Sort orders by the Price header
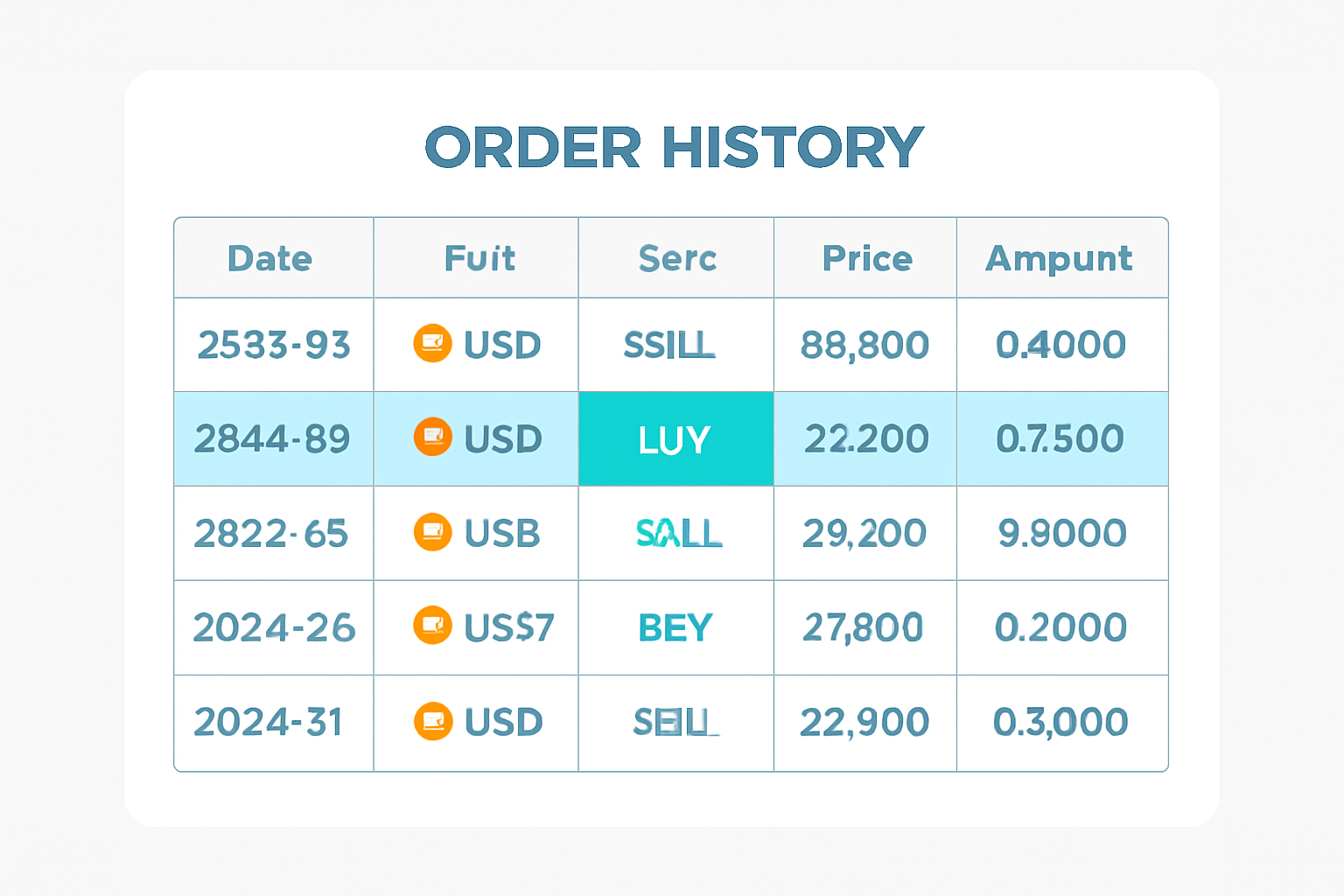The width and height of the screenshot is (1344, 896). [x=867, y=259]
